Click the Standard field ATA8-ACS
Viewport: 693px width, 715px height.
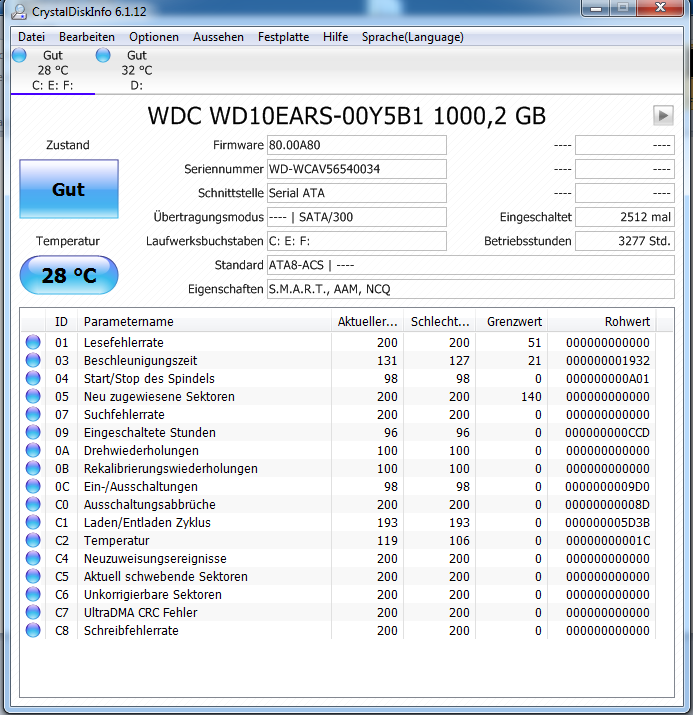click(x=471, y=265)
